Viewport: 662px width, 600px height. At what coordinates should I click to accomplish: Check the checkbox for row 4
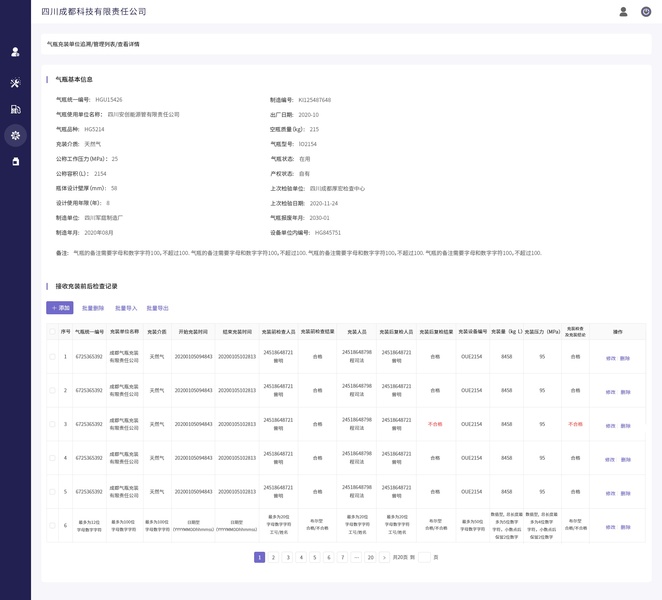tap(52, 458)
